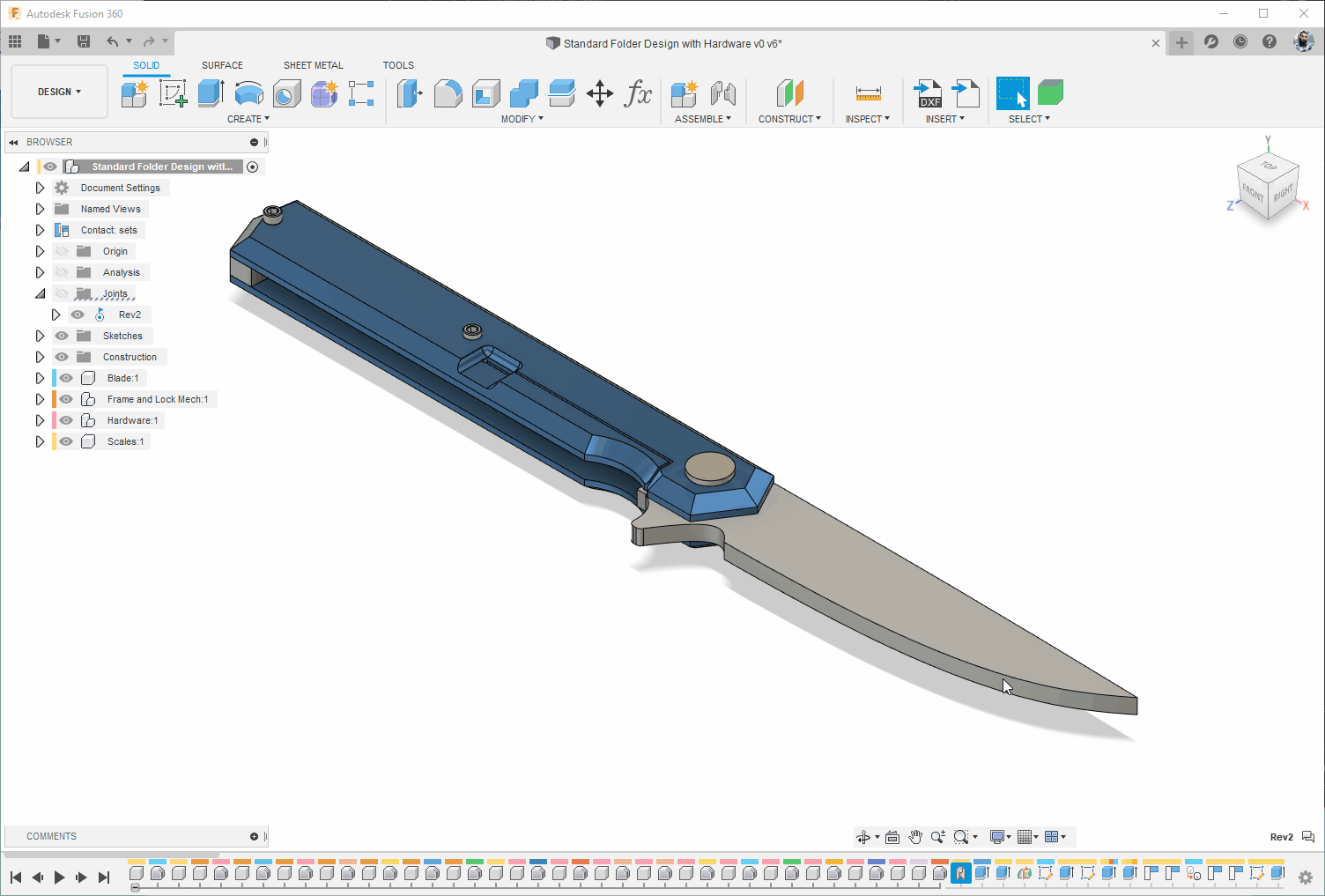Open the SELECT dropdown menu
Screen dimensions: 1325x896
(x=1029, y=119)
